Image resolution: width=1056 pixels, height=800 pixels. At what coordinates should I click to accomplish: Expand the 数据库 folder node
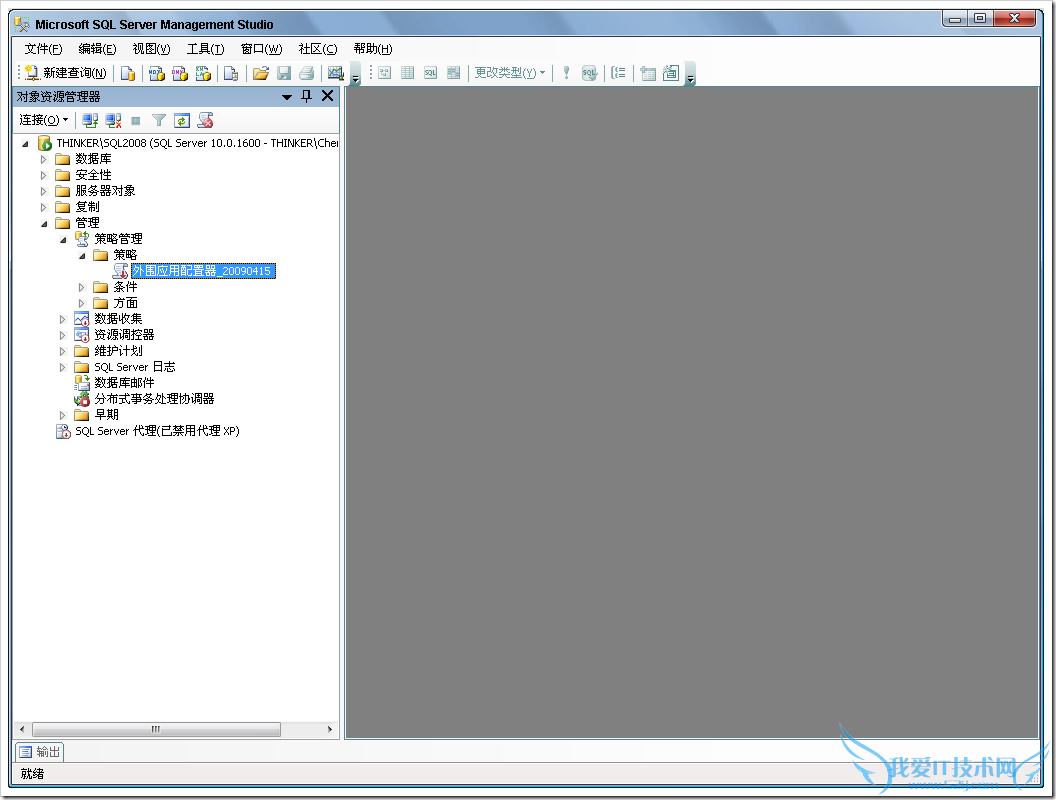click(43, 159)
